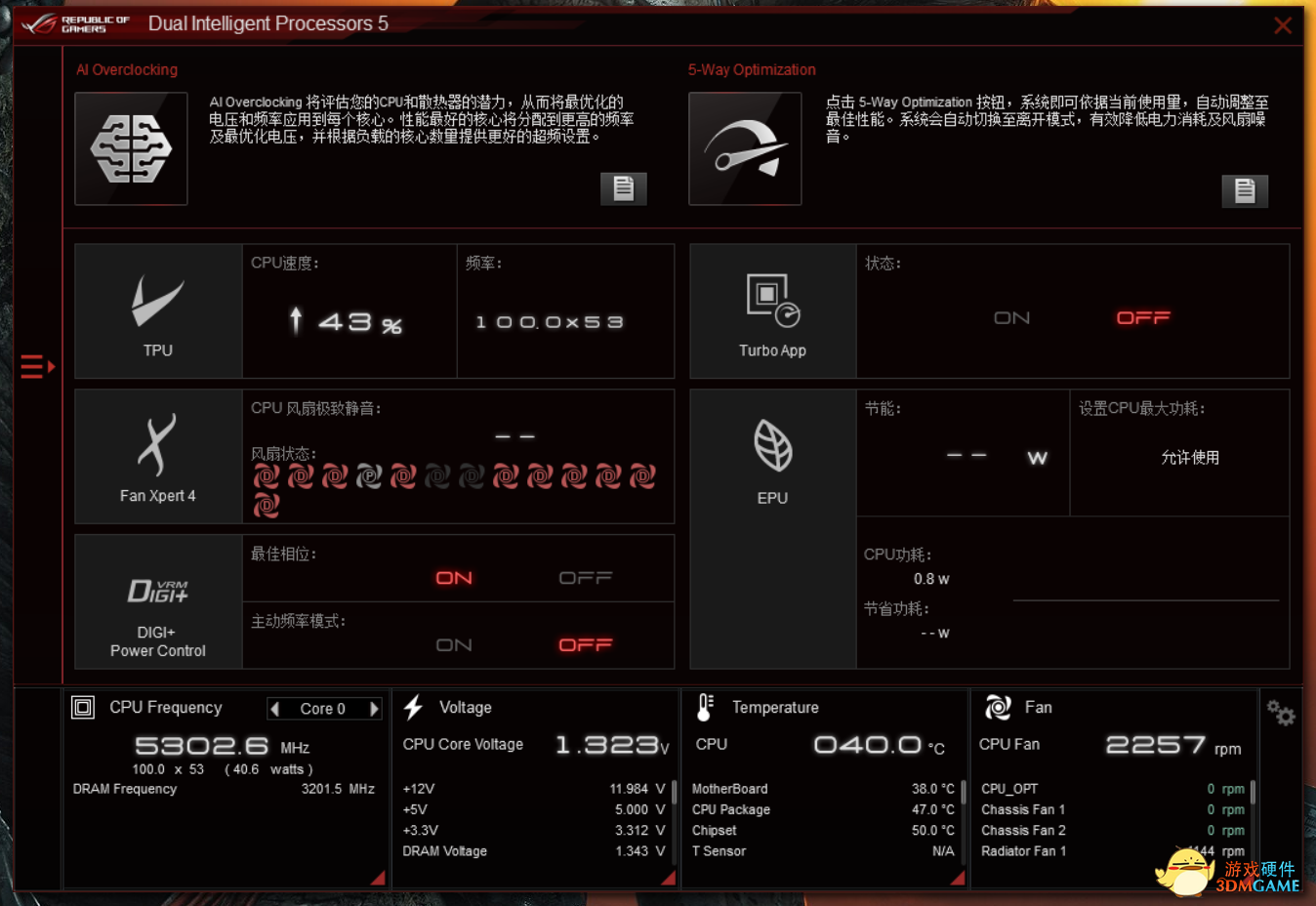Viewport: 1316px width, 906px height.
Task: Click the Core 0 selector label
Action: point(323,709)
